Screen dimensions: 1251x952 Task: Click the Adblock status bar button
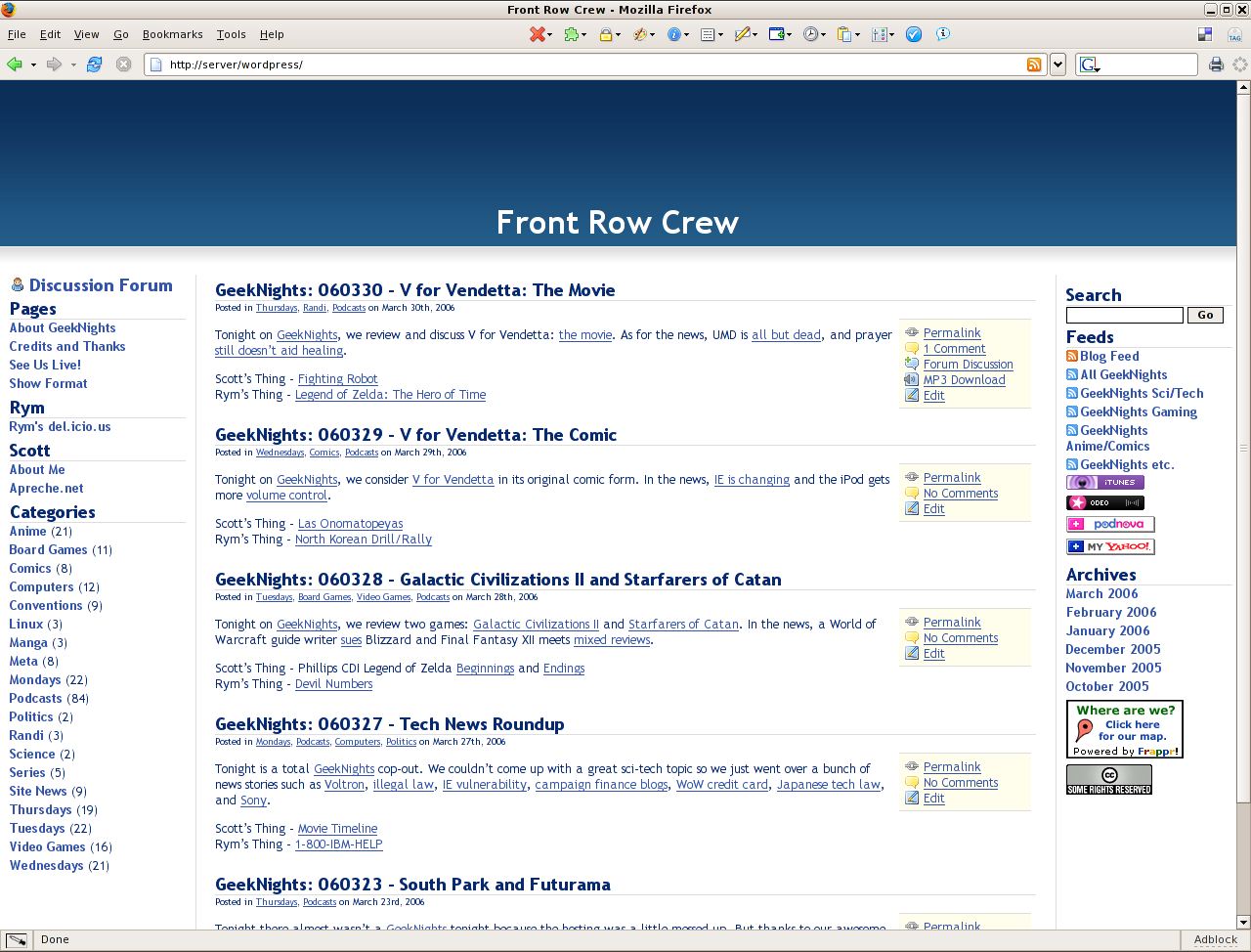pos(1216,940)
